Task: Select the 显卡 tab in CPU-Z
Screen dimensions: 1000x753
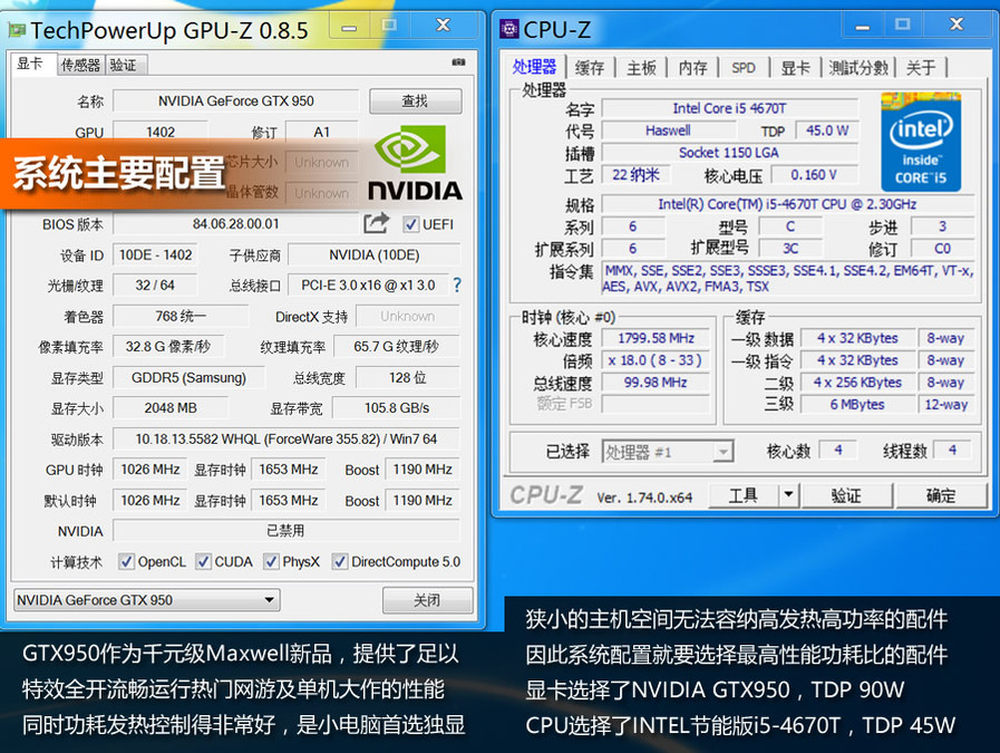Action: 795,68
